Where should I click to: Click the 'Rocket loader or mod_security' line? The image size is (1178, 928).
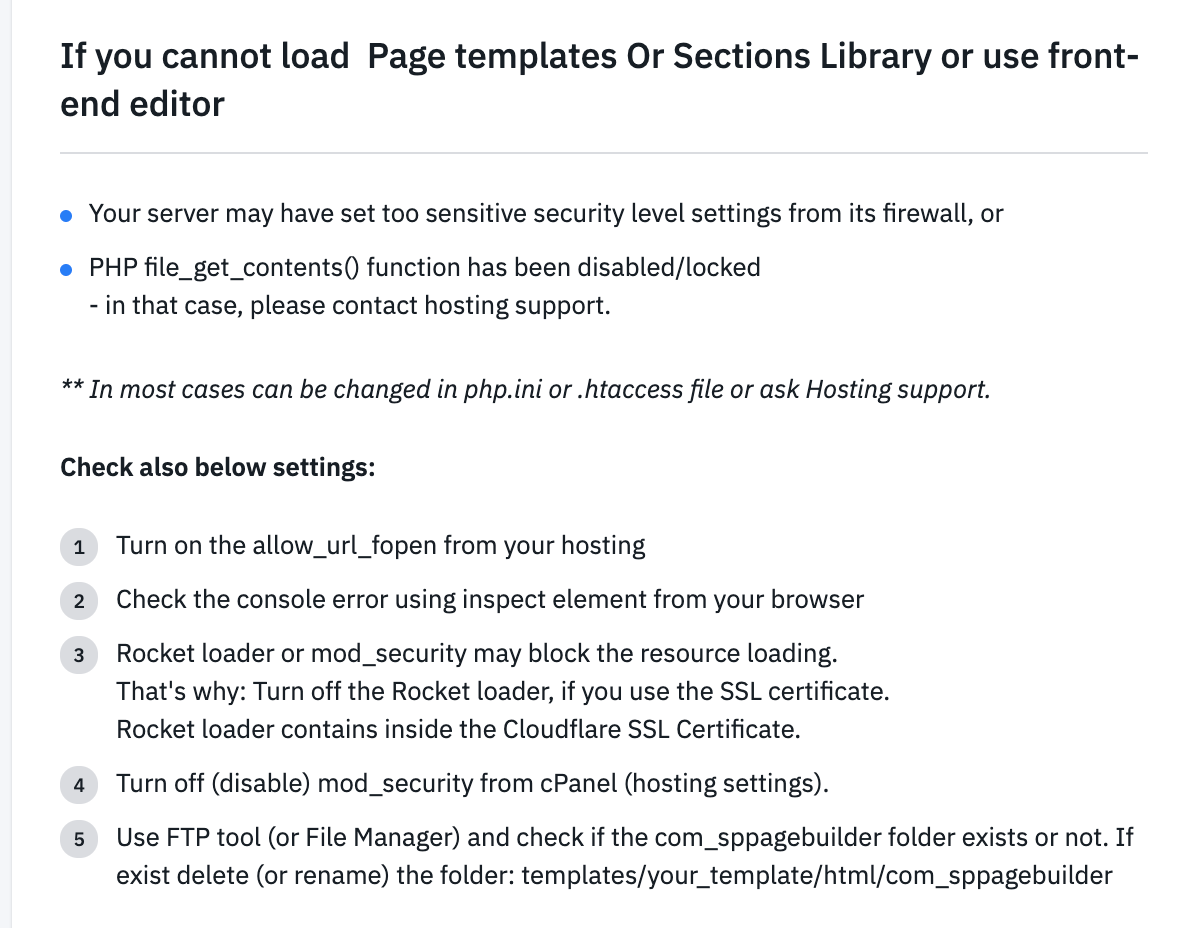coord(476,653)
